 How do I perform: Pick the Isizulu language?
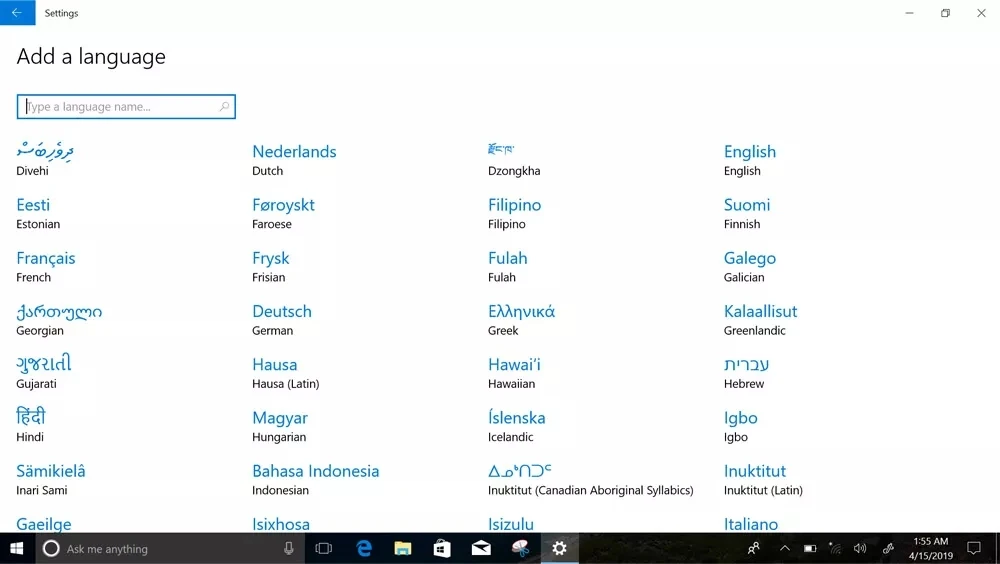point(511,524)
